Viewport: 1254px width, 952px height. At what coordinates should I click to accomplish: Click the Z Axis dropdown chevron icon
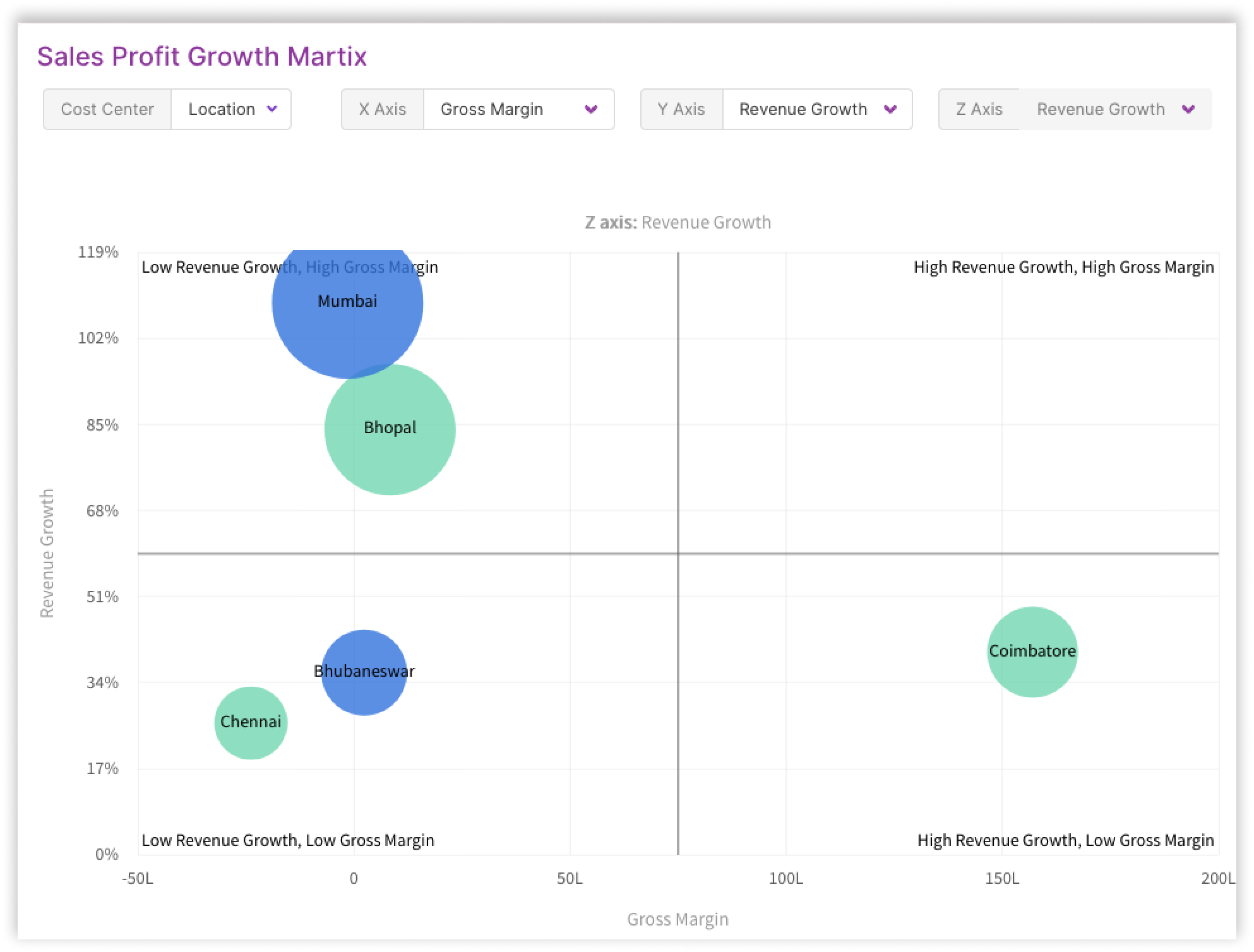(x=1188, y=109)
